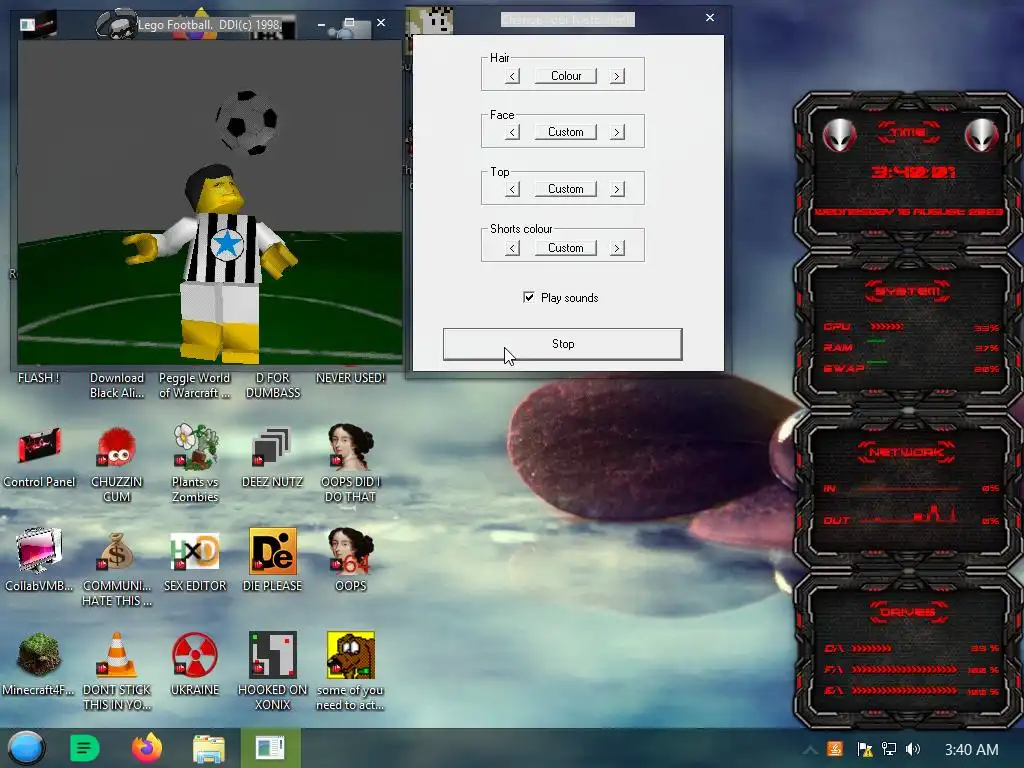1024x768 pixels.
Task: Open OOPS portrait desktop icon
Action: (x=351, y=560)
